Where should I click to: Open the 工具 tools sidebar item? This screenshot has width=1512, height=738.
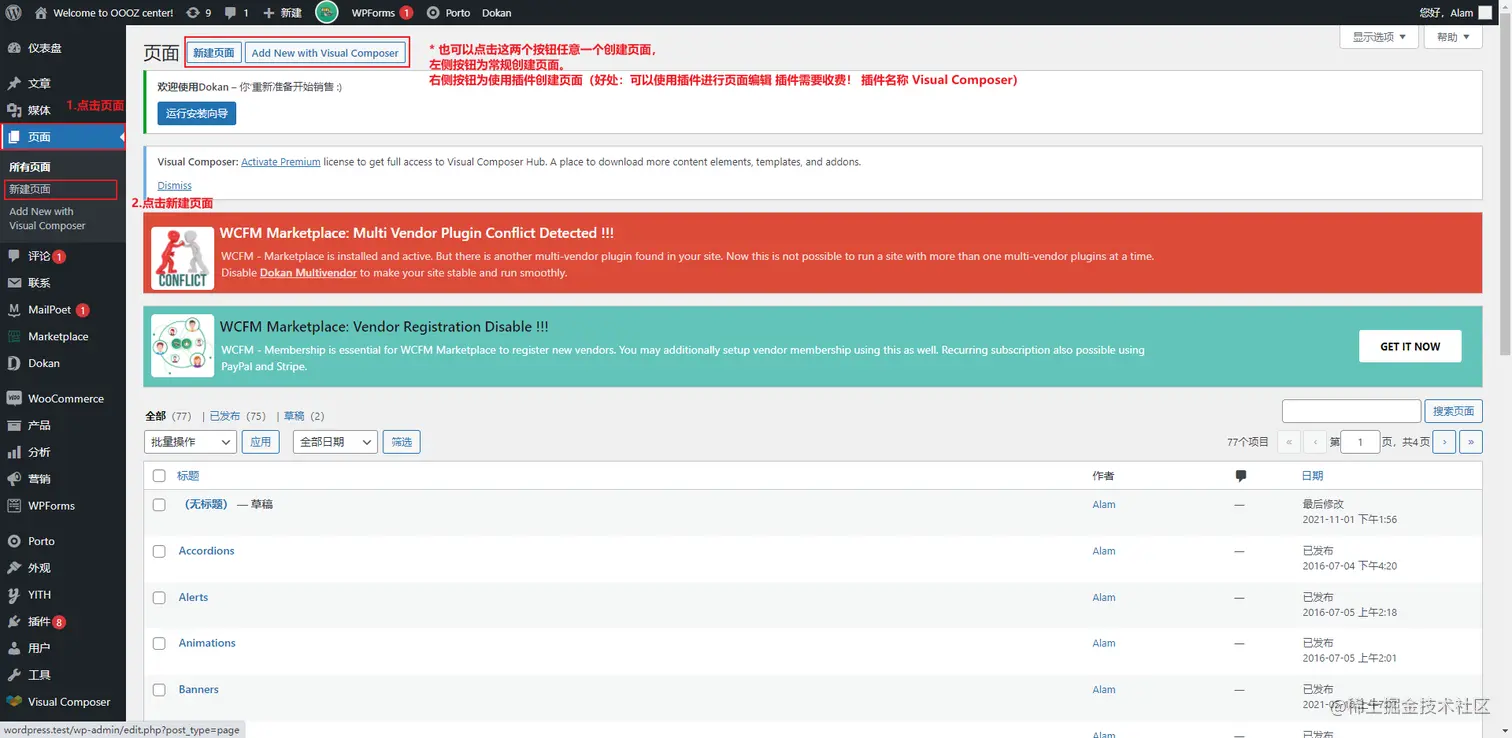pos(63,675)
